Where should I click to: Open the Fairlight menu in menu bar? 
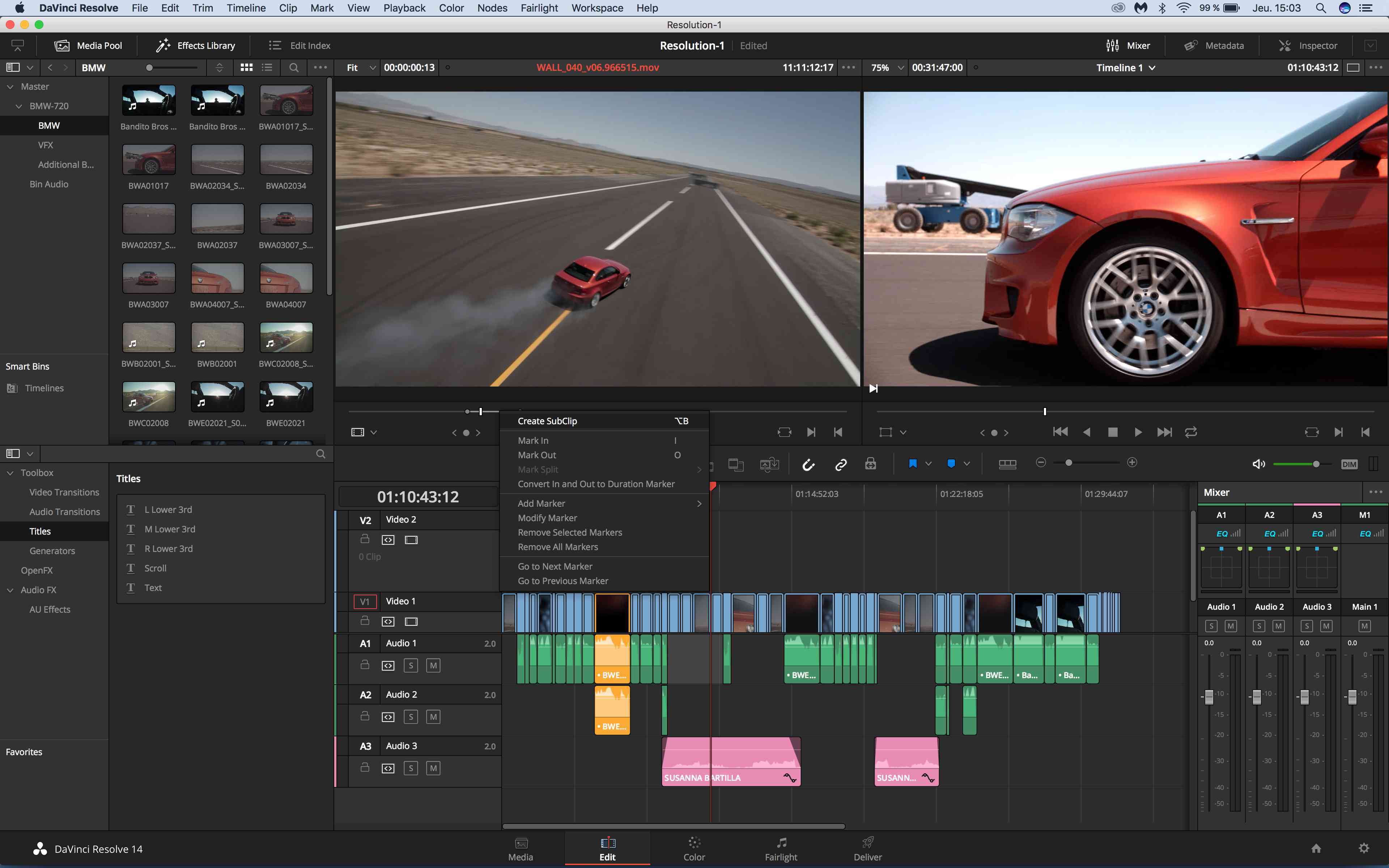539,8
